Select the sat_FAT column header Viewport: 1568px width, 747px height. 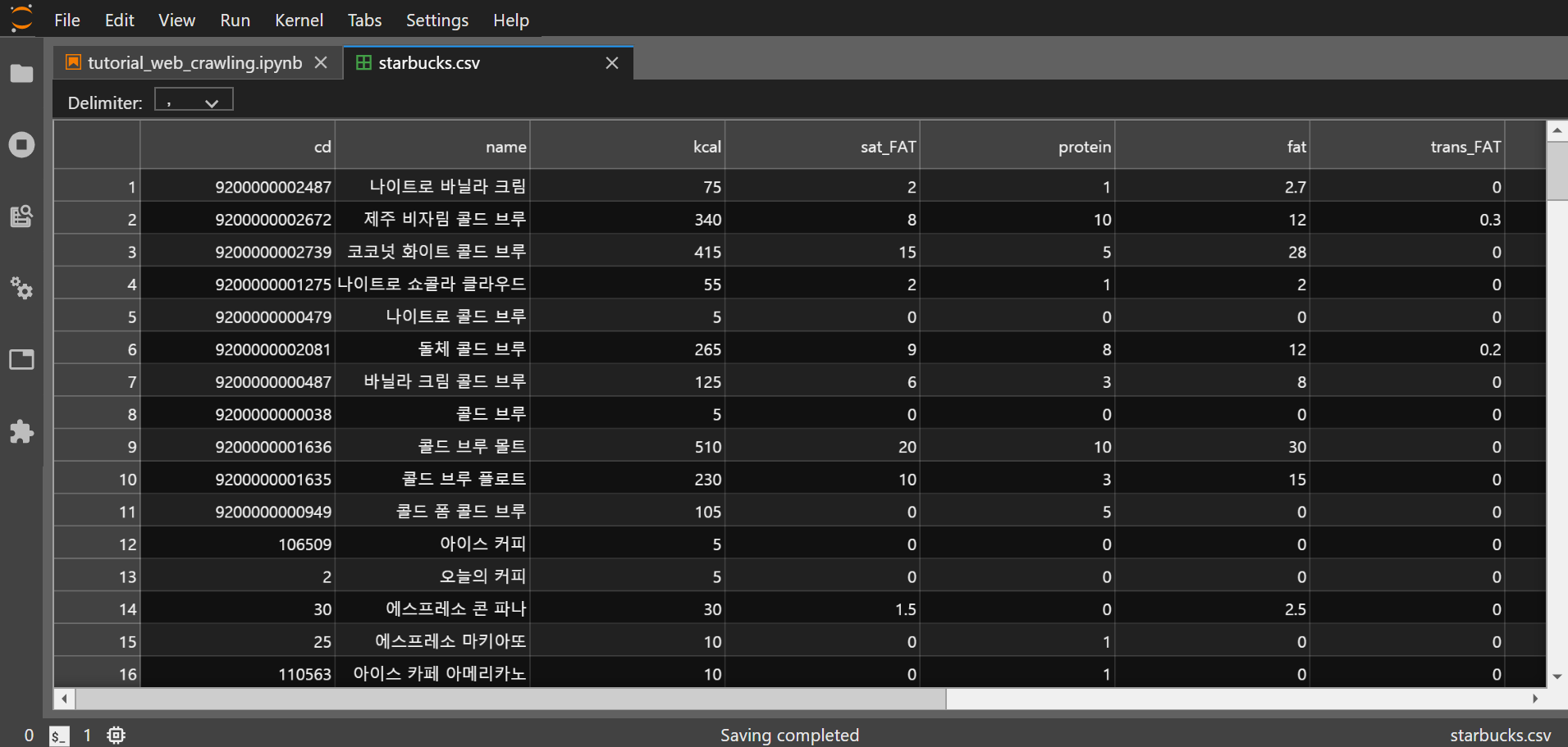[822, 146]
